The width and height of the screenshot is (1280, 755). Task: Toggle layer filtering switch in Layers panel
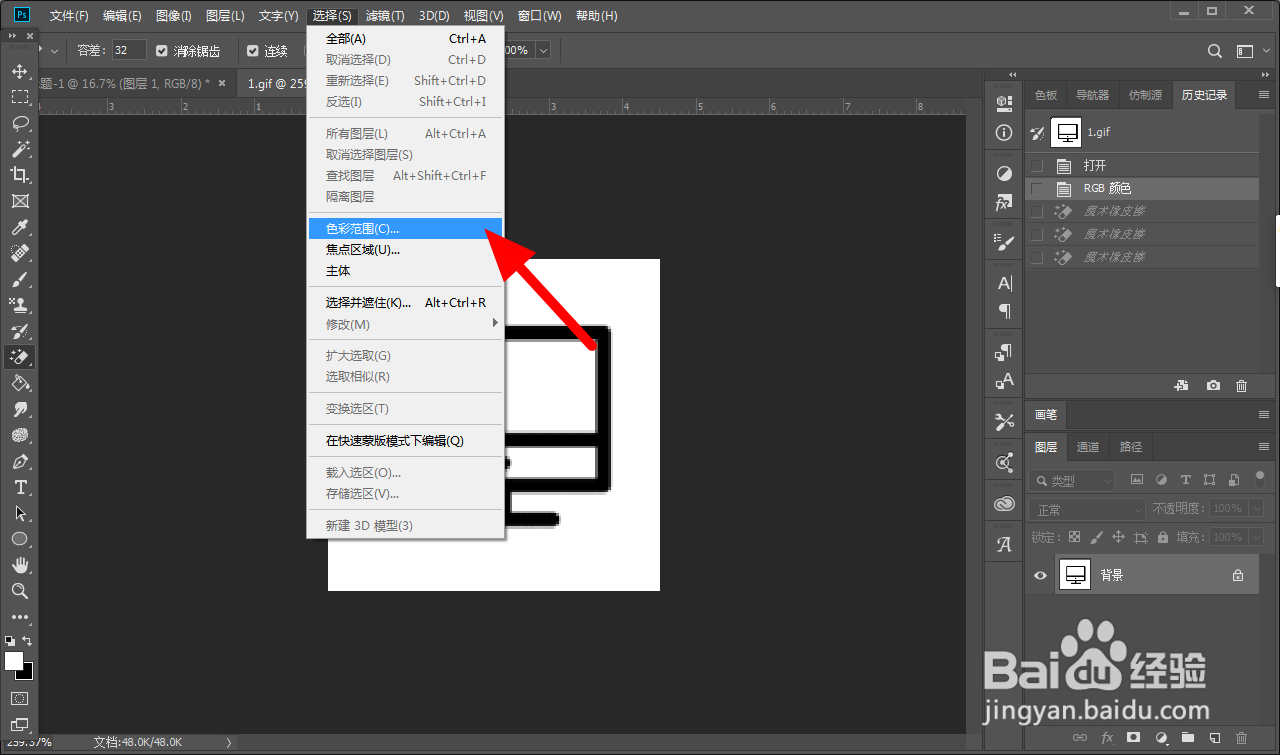pos(1261,480)
